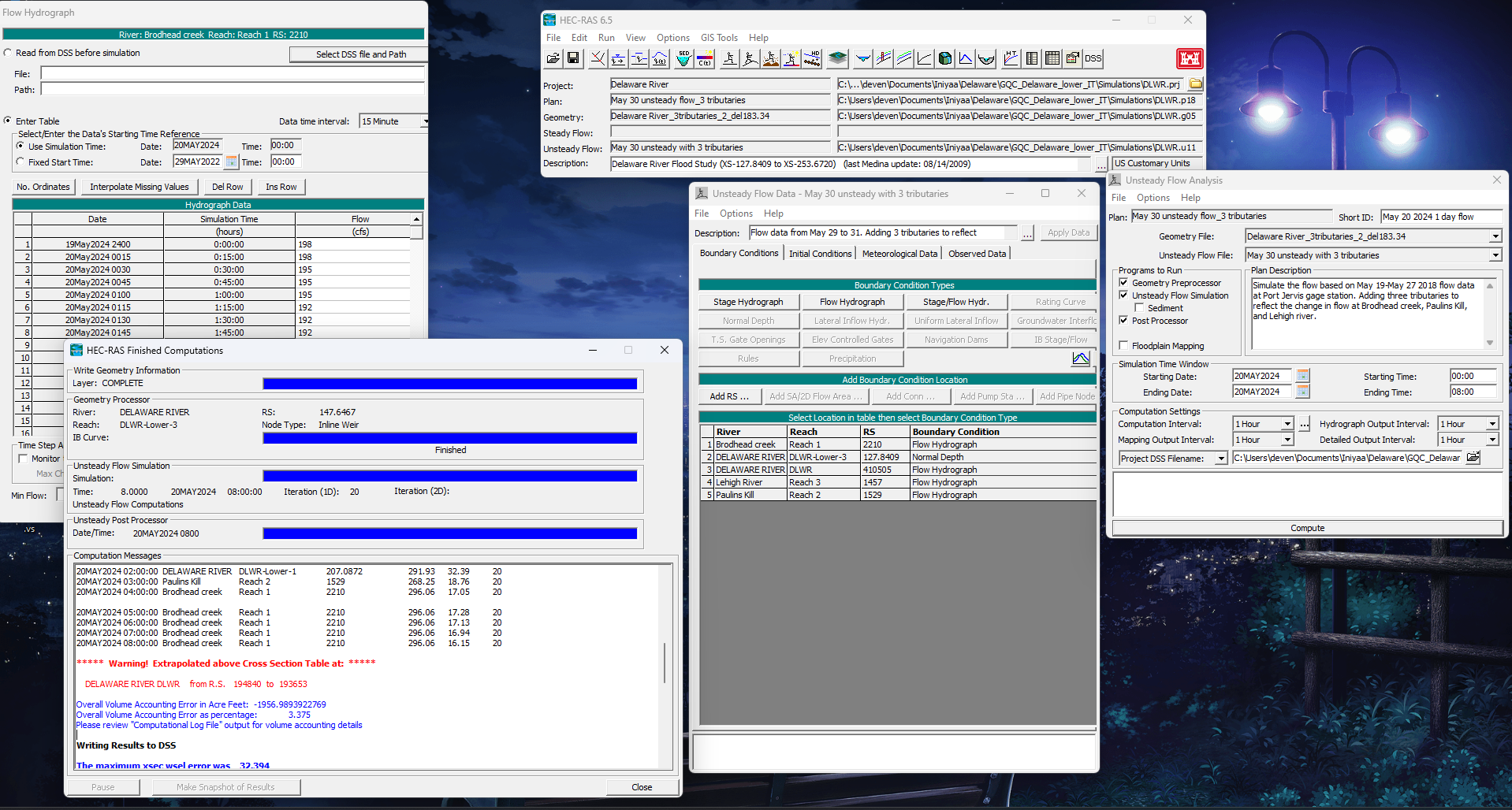The height and width of the screenshot is (810, 1512).
Task: Enable the Floodplain Mapping checkbox
Action: tap(1123, 345)
